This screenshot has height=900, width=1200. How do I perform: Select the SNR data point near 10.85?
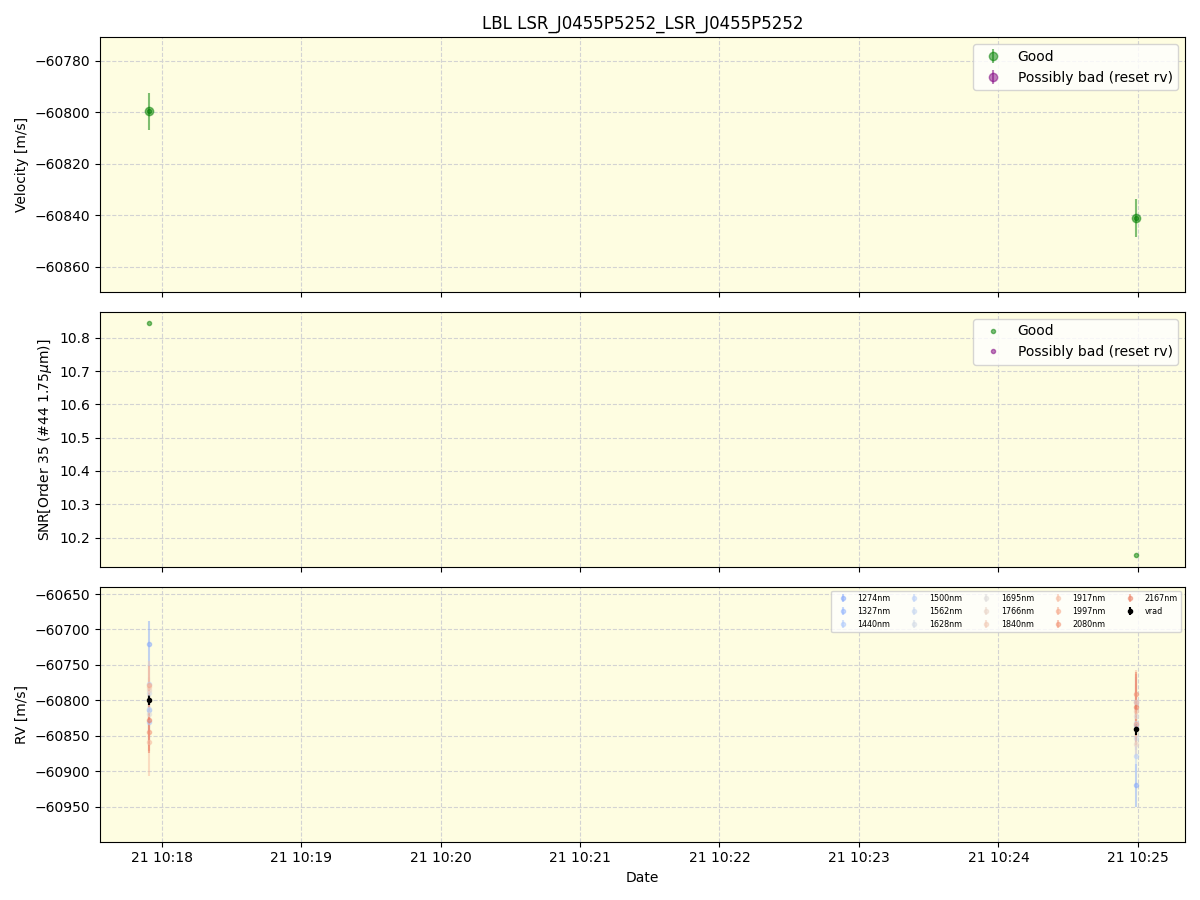[149, 323]
